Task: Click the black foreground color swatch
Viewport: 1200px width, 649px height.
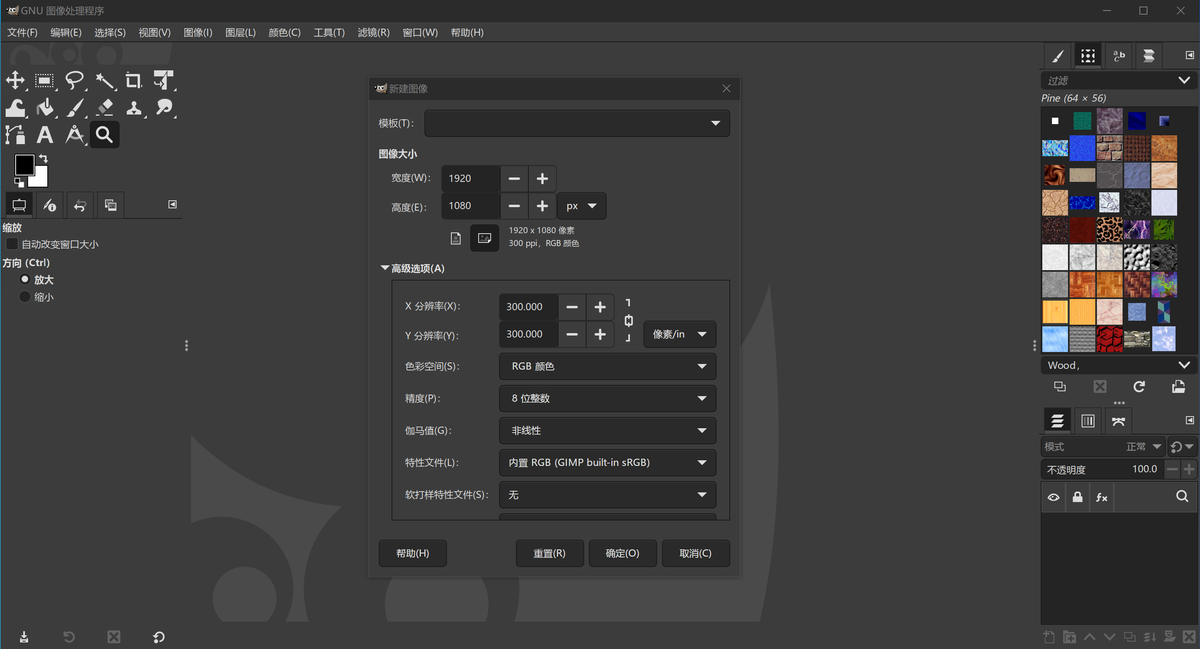Action: (24, 165)
